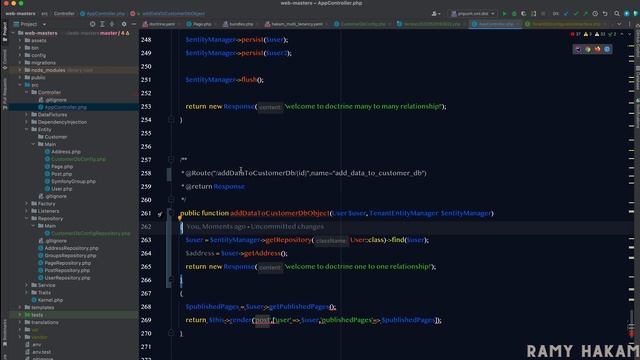Click Controller in the breadcrumb bar
640x360 pixels.
click(64, 13)
